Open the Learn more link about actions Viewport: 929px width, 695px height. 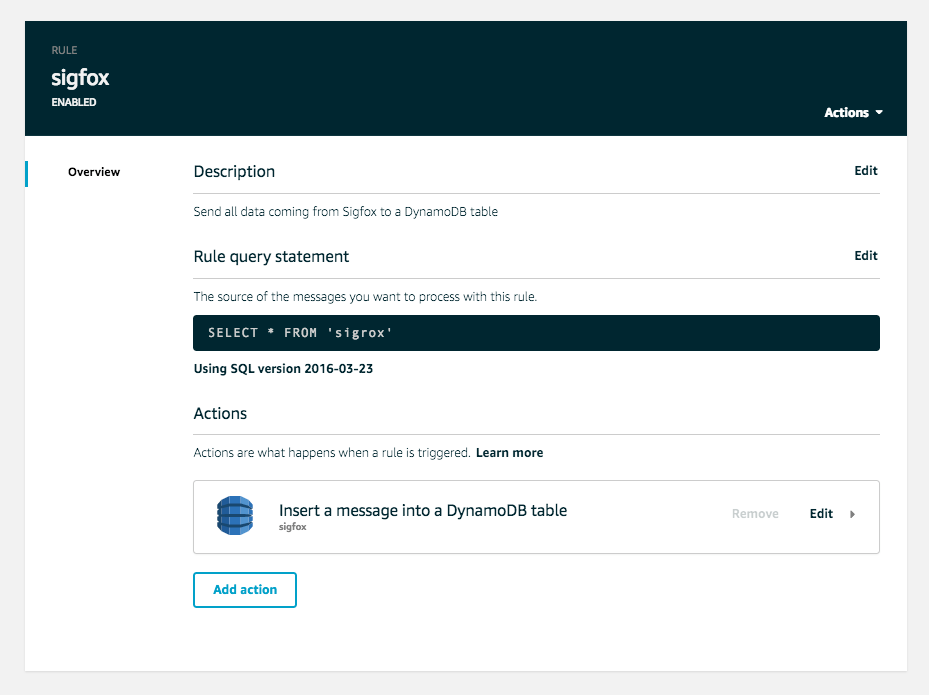pyautogui.click(x=509, y=452)
